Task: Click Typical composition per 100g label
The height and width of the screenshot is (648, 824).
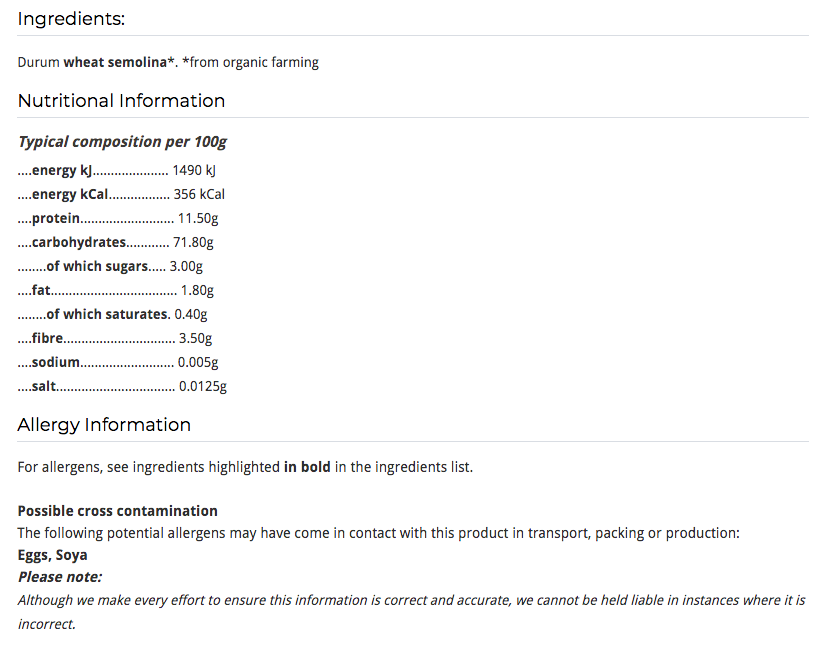Action: tap(122, 142)
